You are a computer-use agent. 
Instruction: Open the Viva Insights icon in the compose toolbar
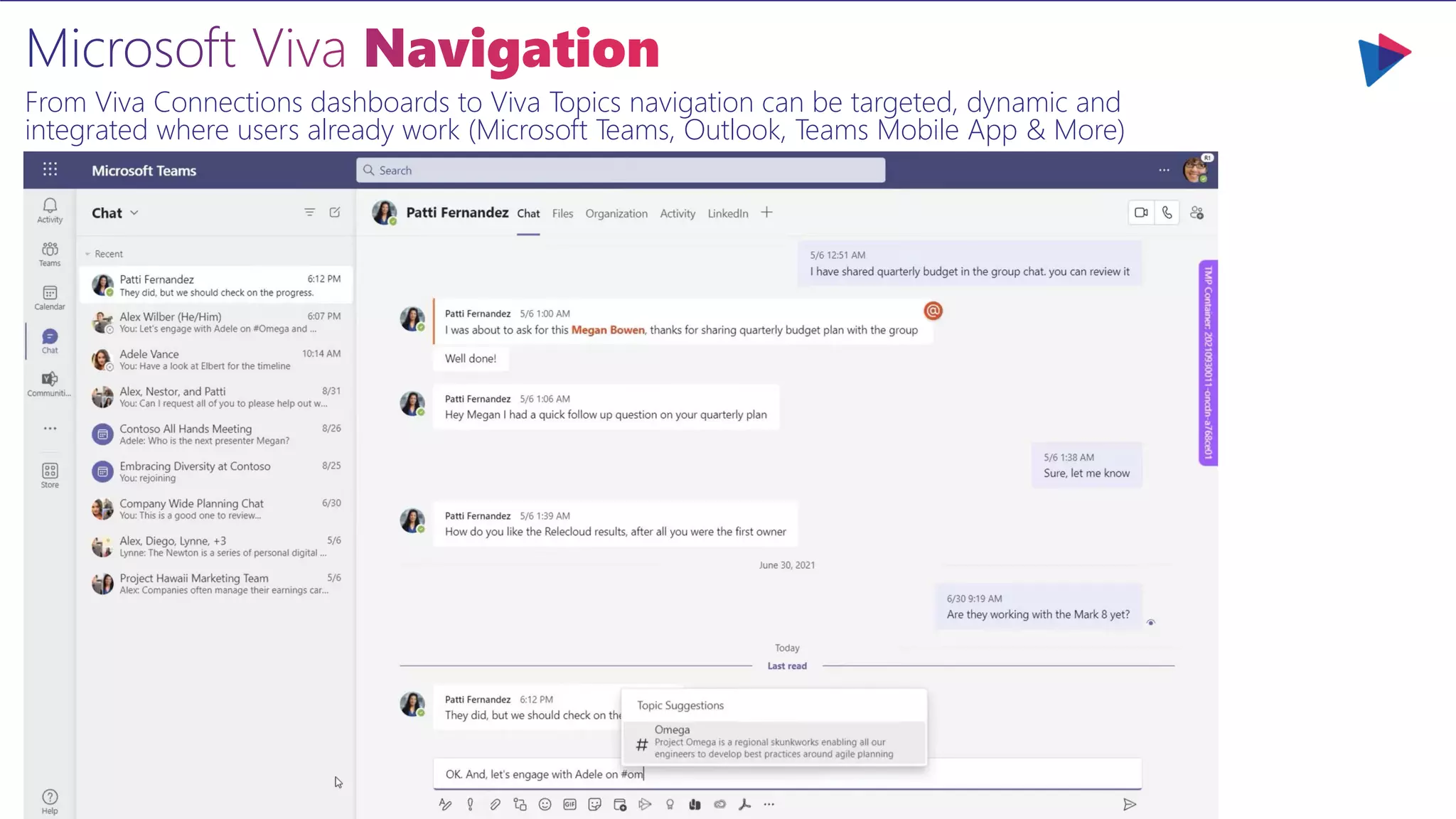click(695, 804)
